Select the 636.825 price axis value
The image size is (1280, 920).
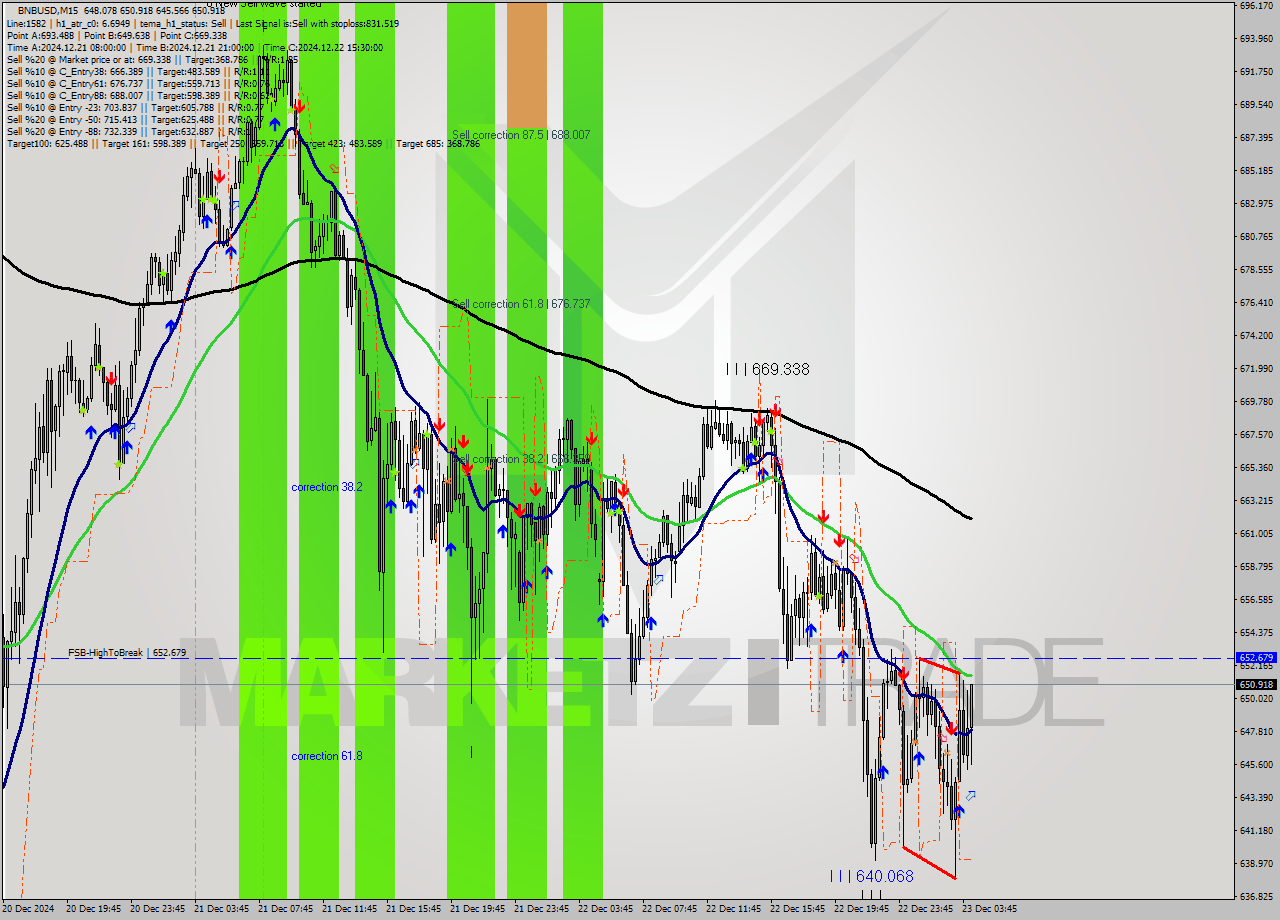click(1256, 896)
